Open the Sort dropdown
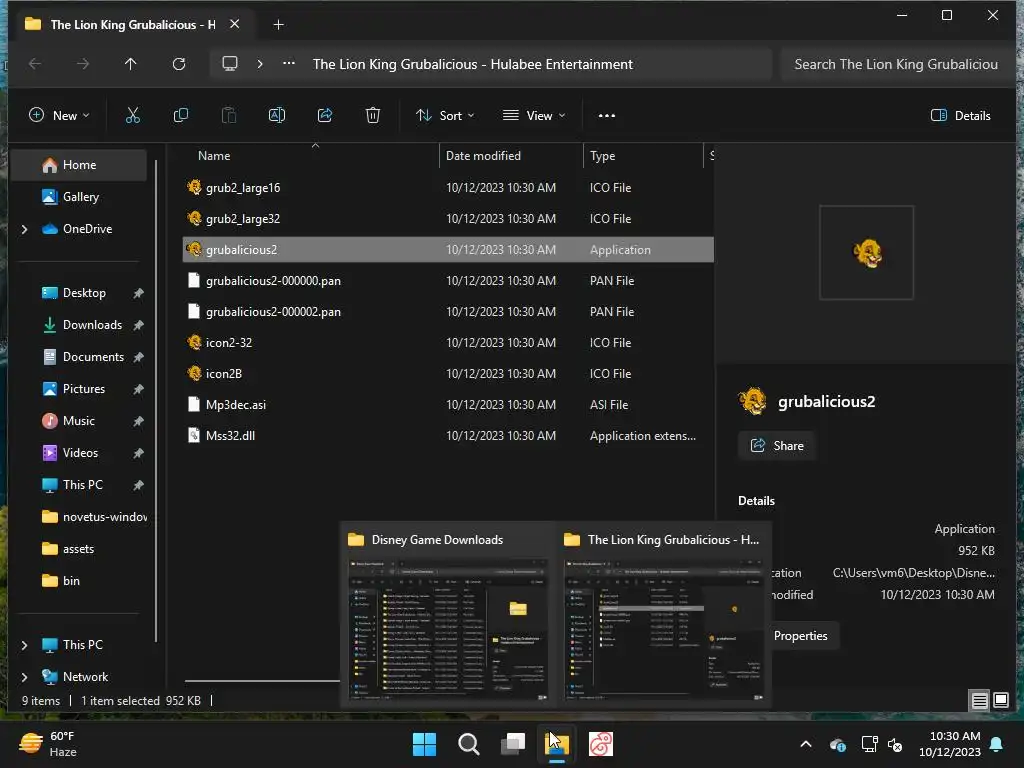The height and width of the screenshot is (768, 1024). [x=445, y=116]
